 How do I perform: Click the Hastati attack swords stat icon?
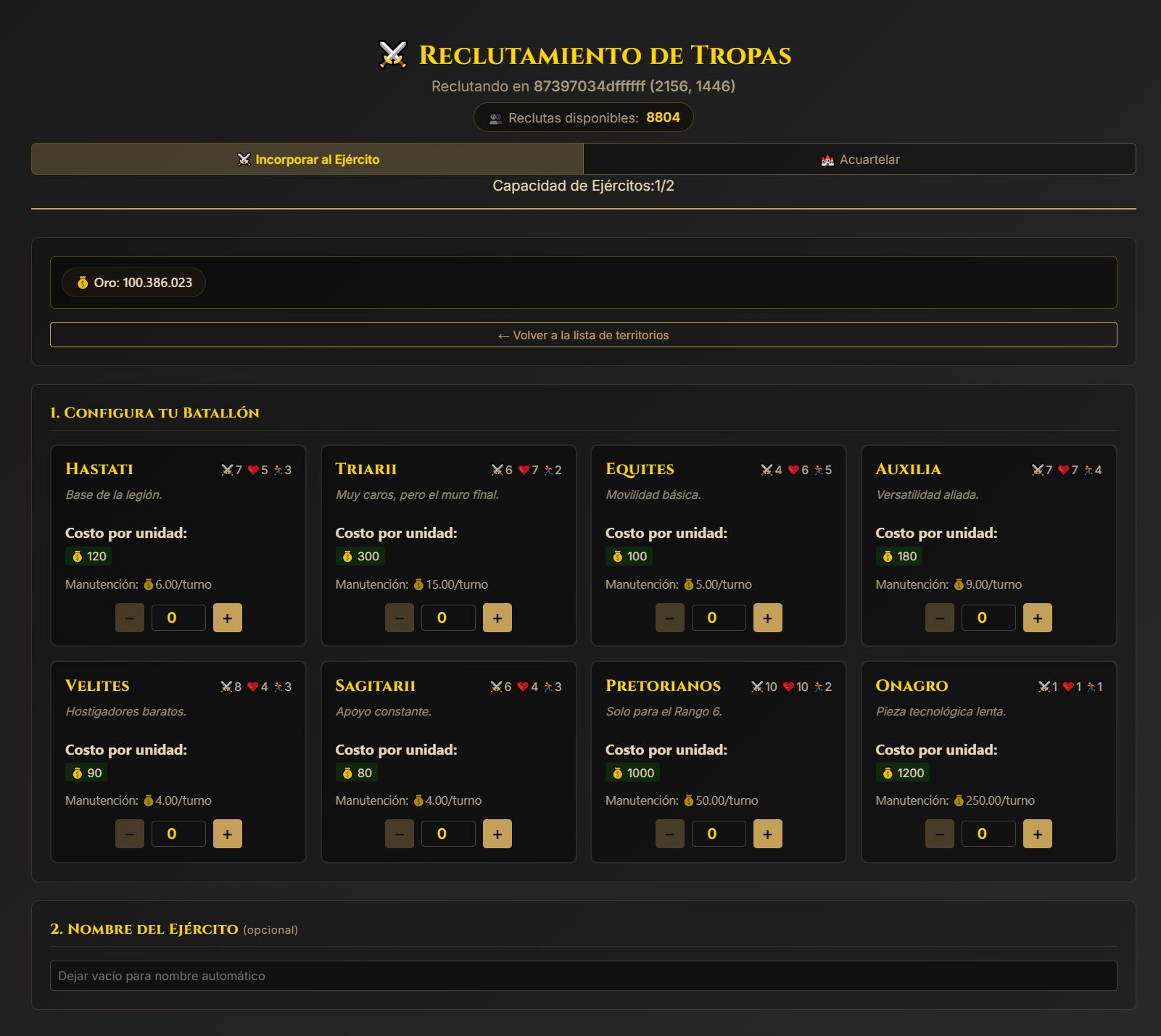[227, 470]
